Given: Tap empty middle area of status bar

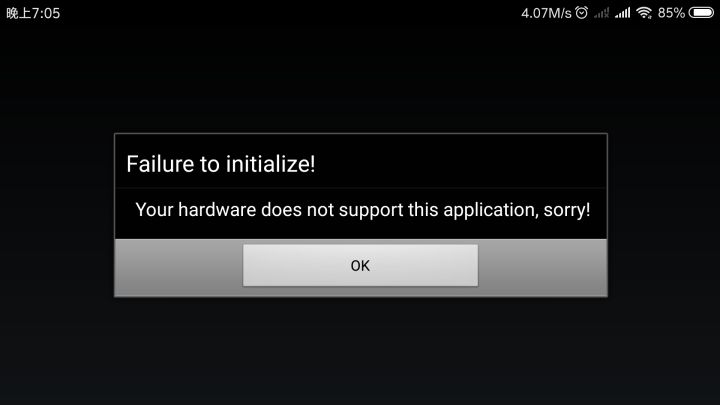Looking at the screenshot, I should (289, 13).
